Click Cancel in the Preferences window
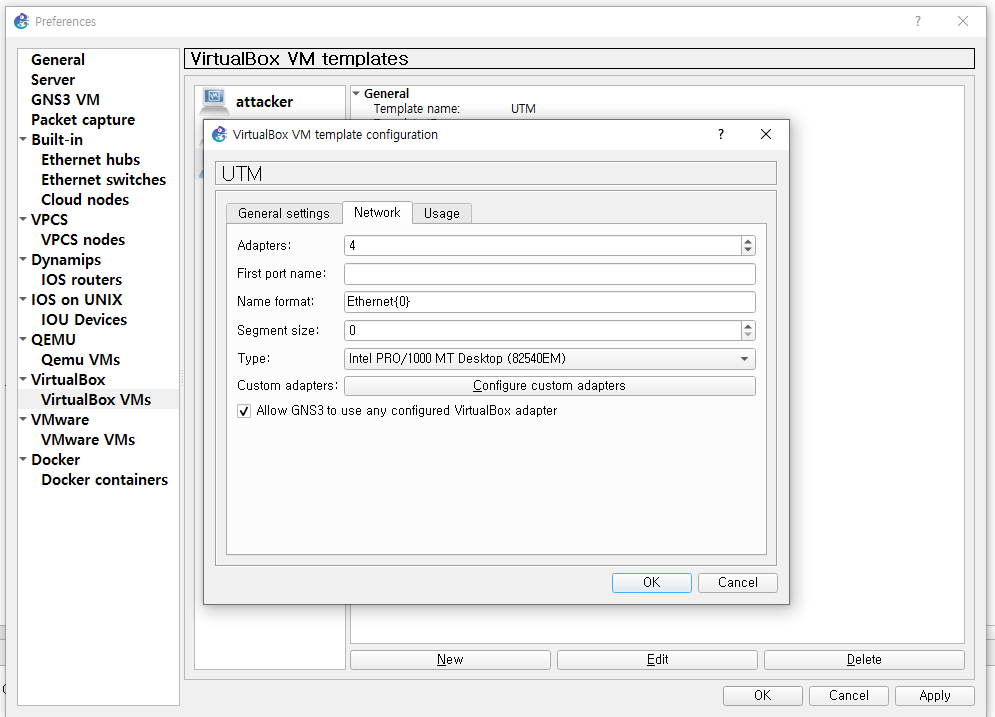 pos(848,695)
